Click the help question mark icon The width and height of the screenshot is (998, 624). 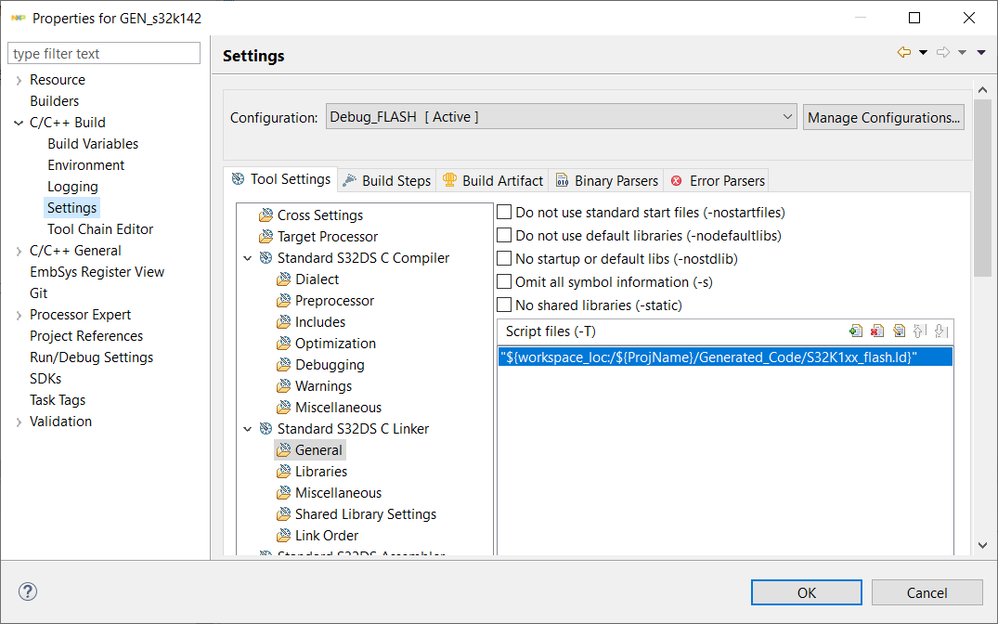28,592
